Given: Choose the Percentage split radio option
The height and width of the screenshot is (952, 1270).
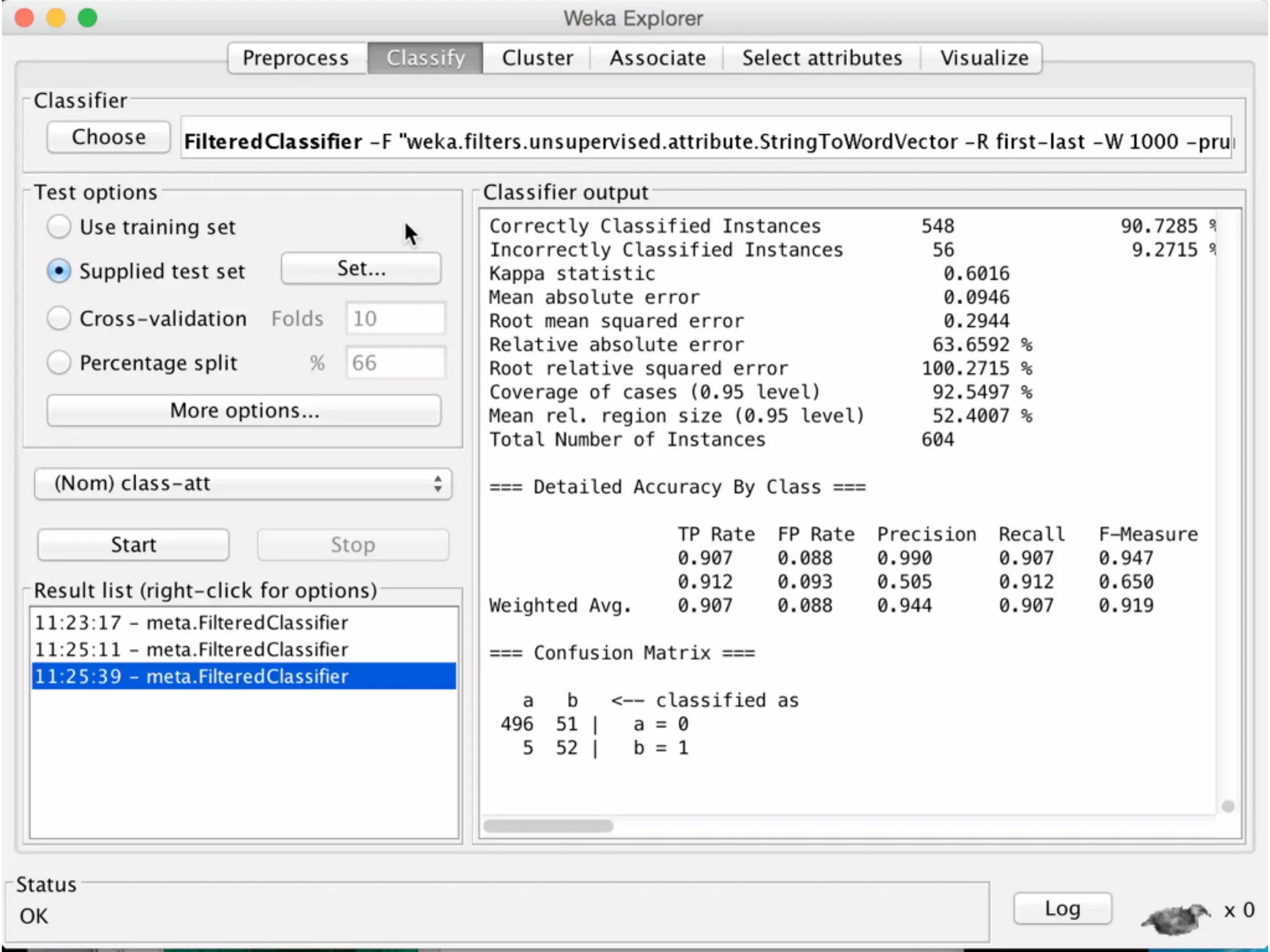Looking at the screenshot, I should [x=59, y=363].
